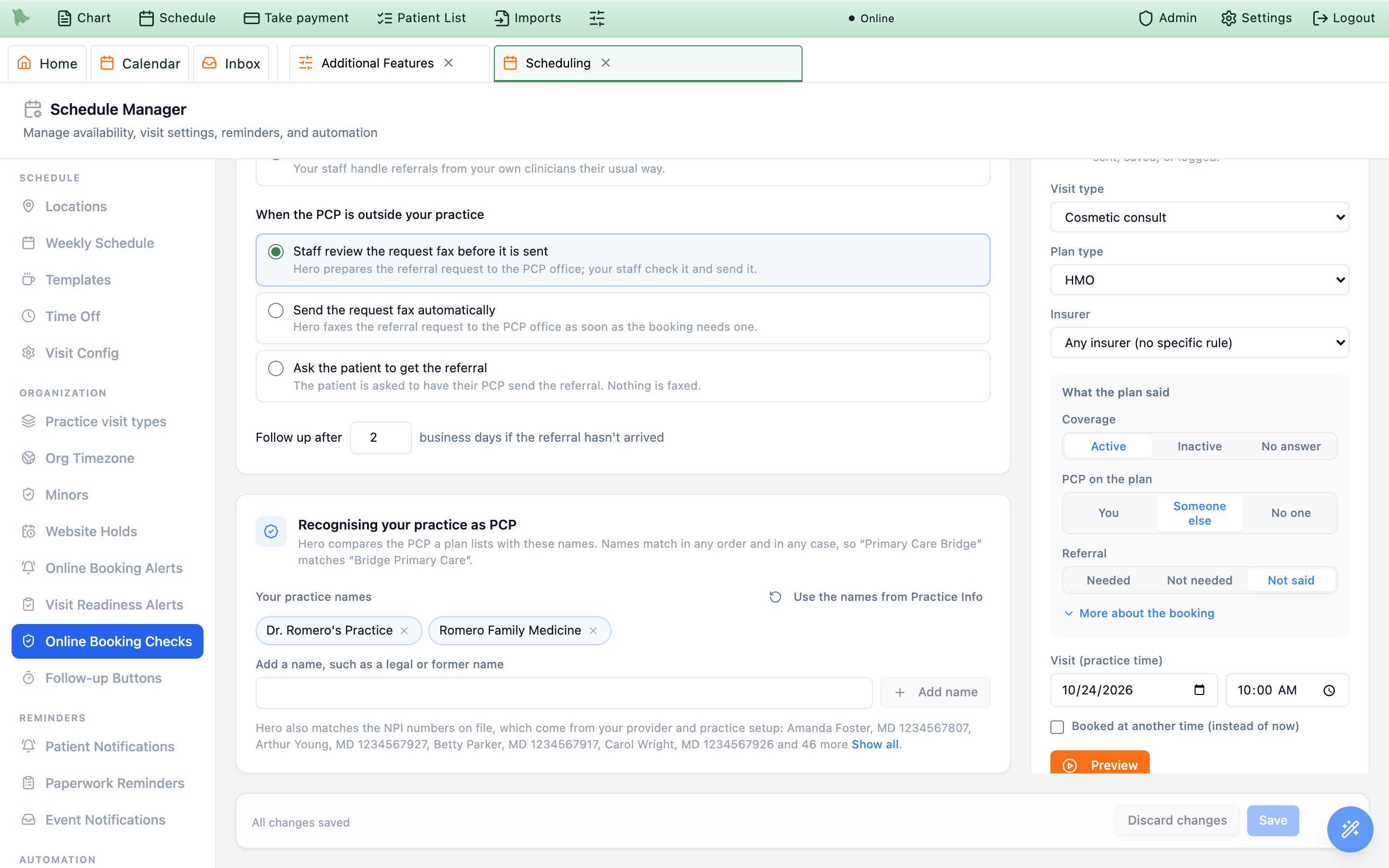Close the Scheduling tab
This screenshot has width=1389, height=868.
coord(606,63)
